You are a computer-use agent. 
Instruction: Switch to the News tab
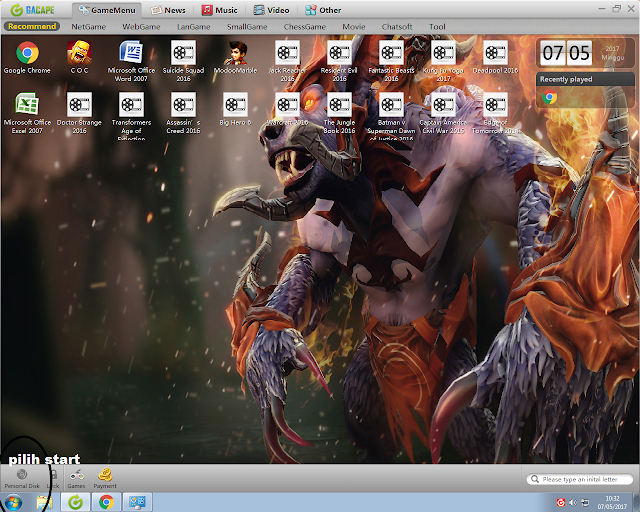point(168,10)
